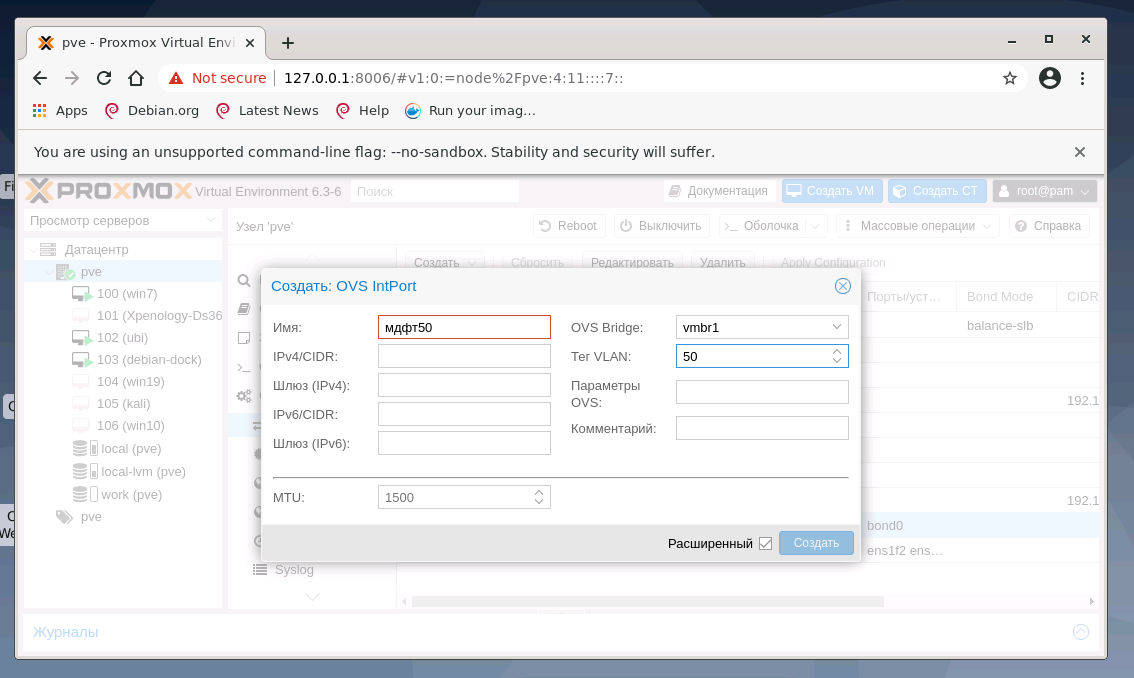Viewport: 1134px width, 678px height.
Task: Click the Удалить button
Action: 722,262
